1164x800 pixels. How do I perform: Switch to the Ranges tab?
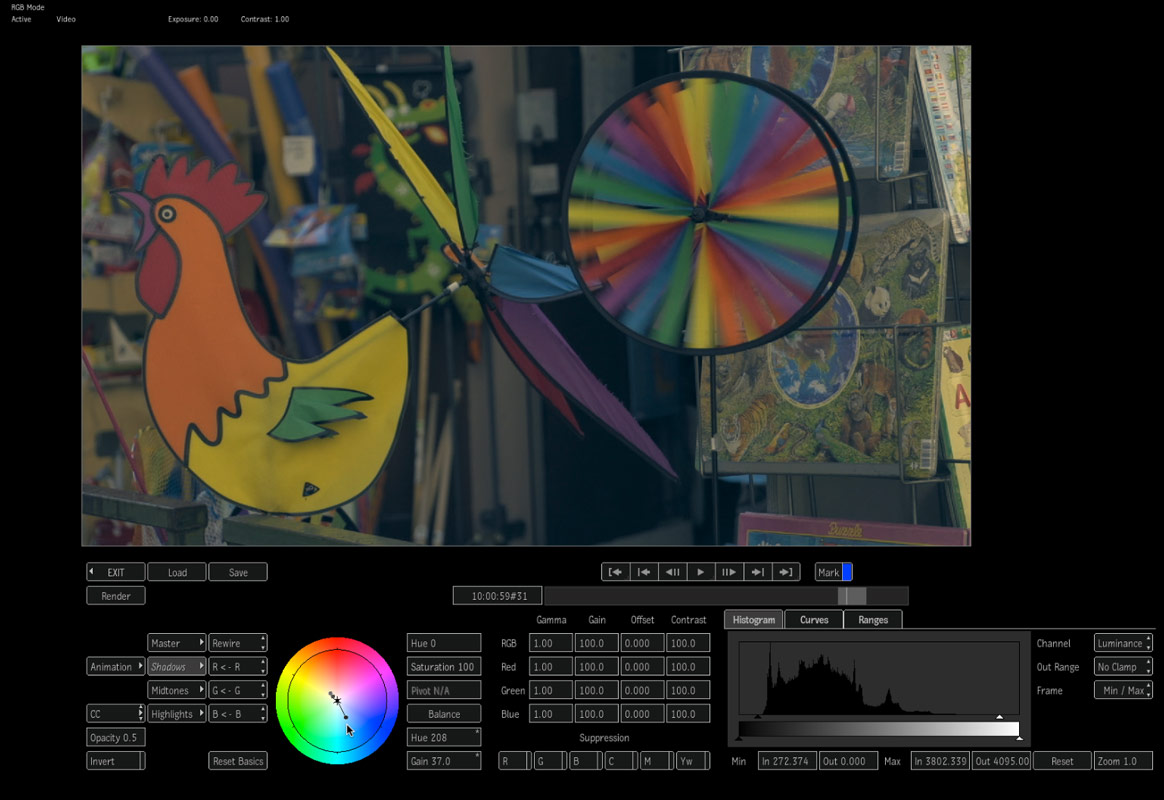tap(873, 620)
